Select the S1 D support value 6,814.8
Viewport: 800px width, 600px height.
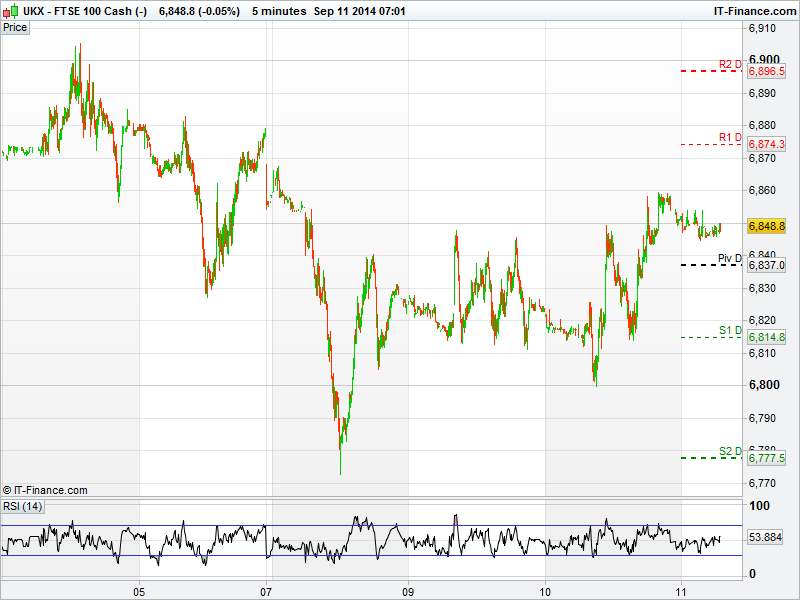[x=767, y=338]
